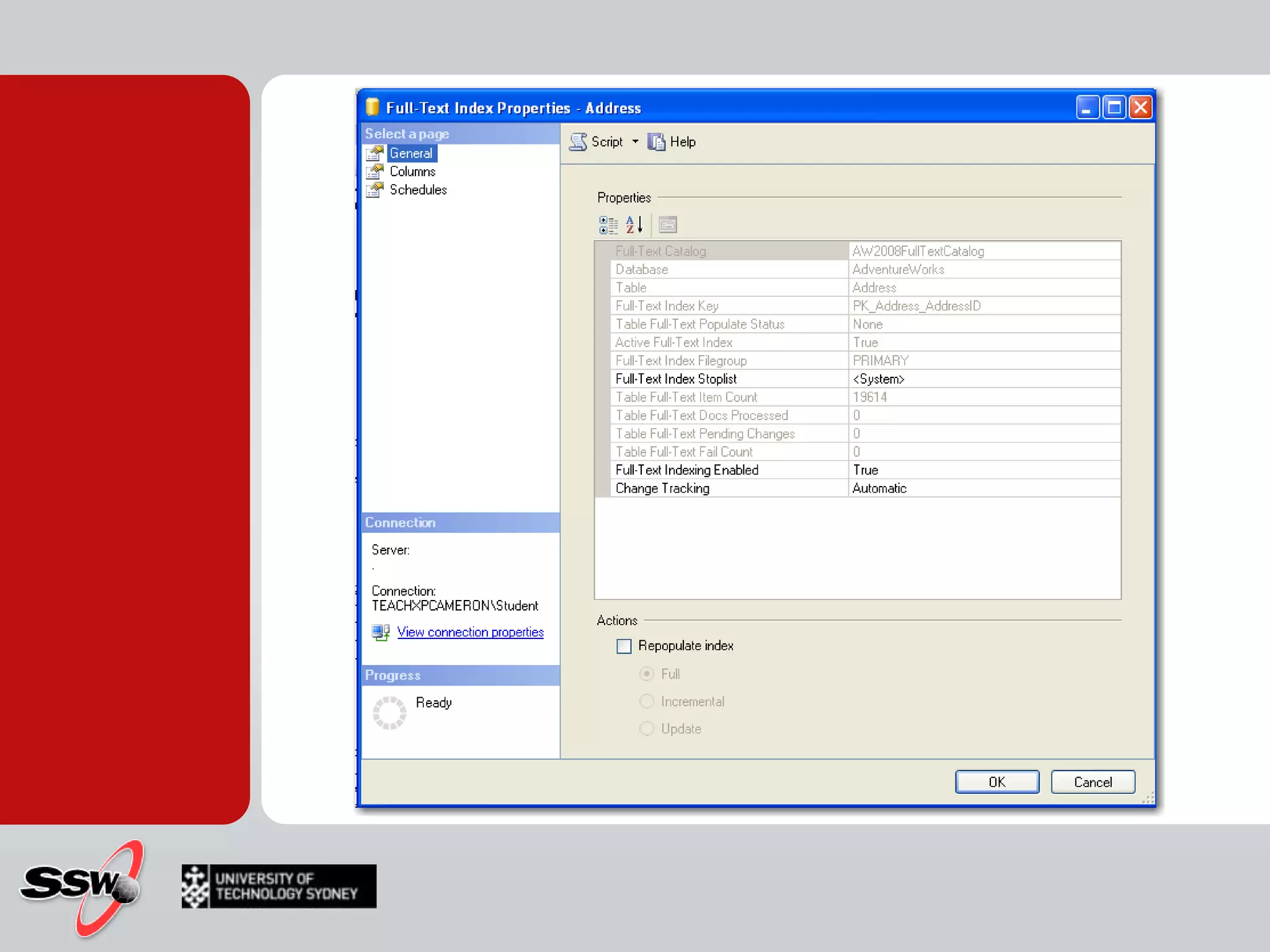The image size is (1270, 952).
Task: Click the Categorized view icon in Properties
Action: coord(608,225)
